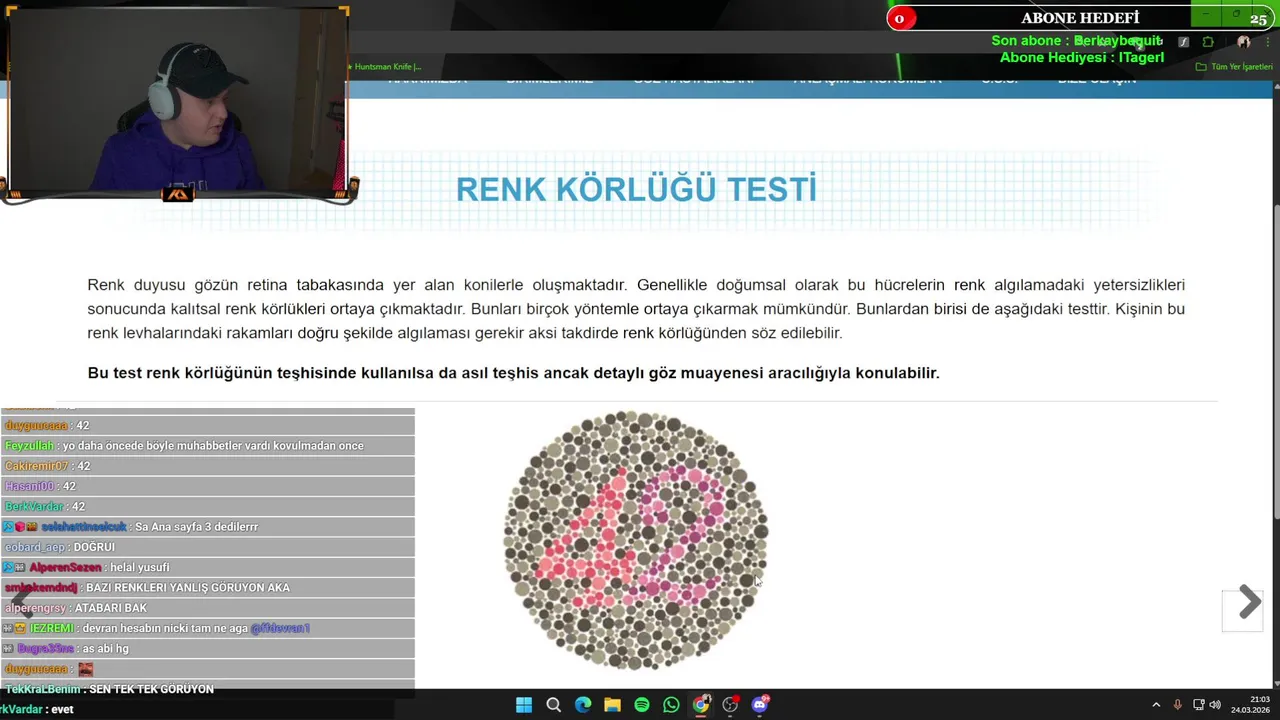Open the Windows Start menu
1280x720 pixels.
[x=524, y=705]
